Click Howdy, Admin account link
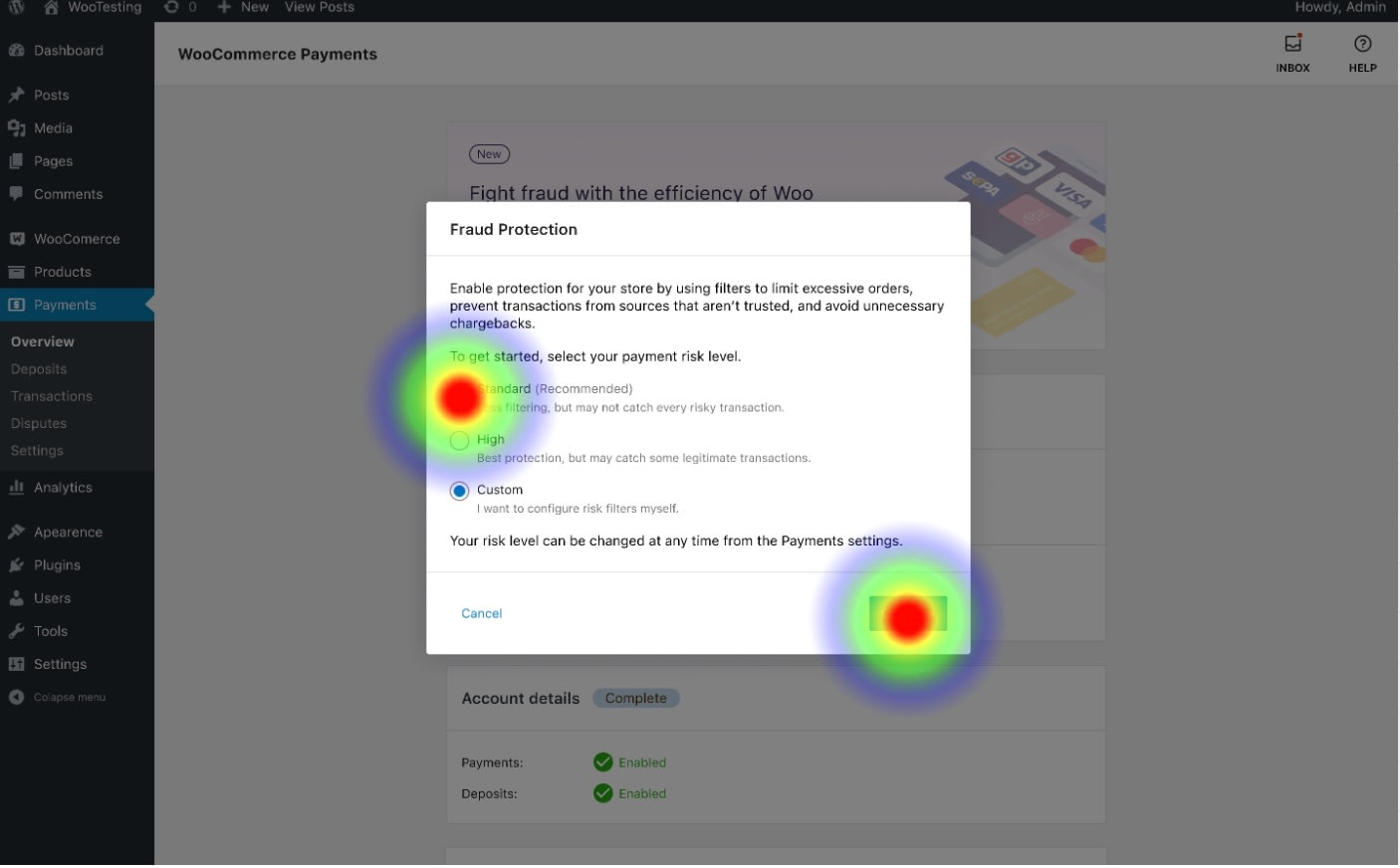 [x=1340, y=7]
